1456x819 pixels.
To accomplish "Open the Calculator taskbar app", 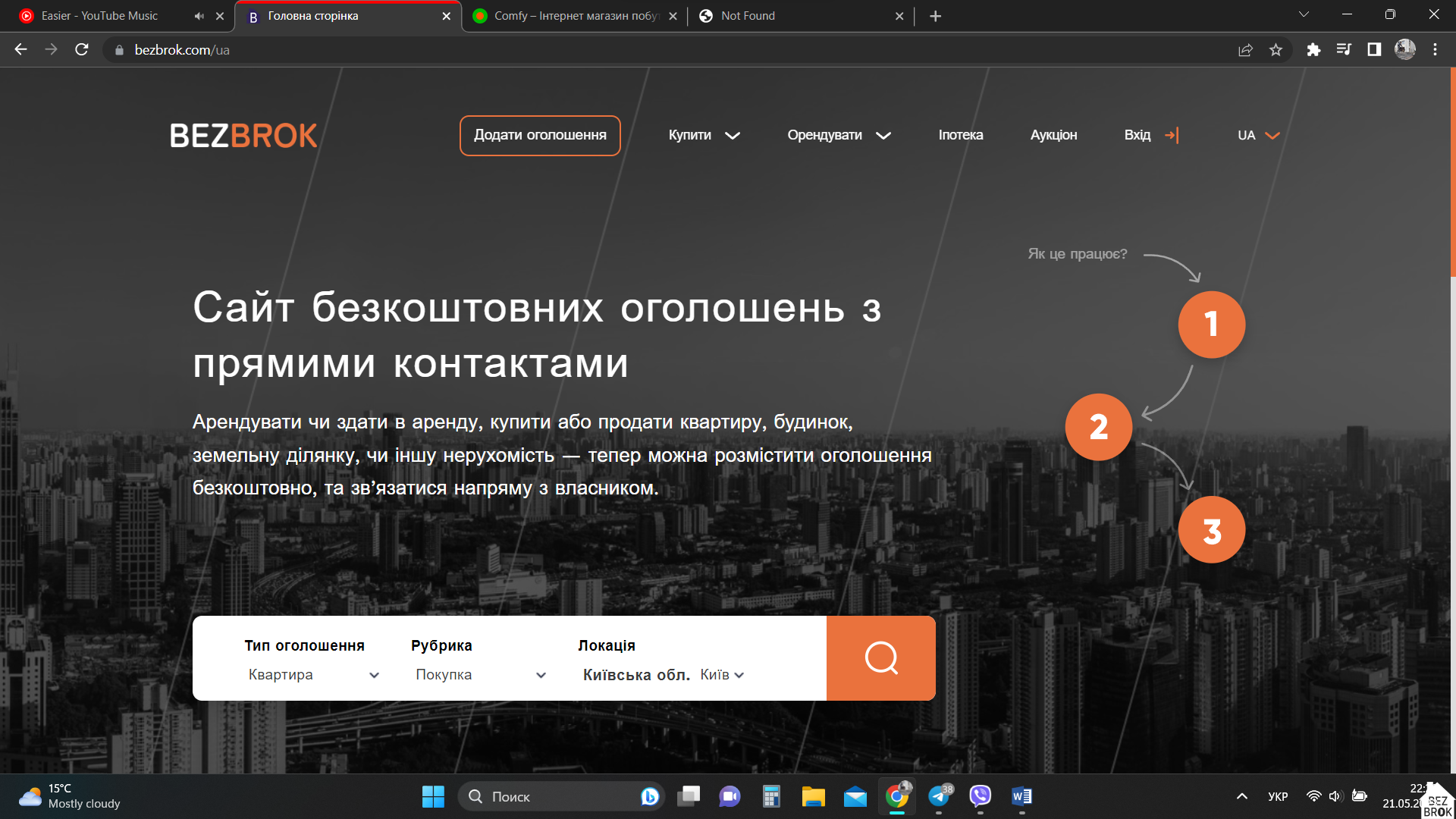I will pos(771,796).
